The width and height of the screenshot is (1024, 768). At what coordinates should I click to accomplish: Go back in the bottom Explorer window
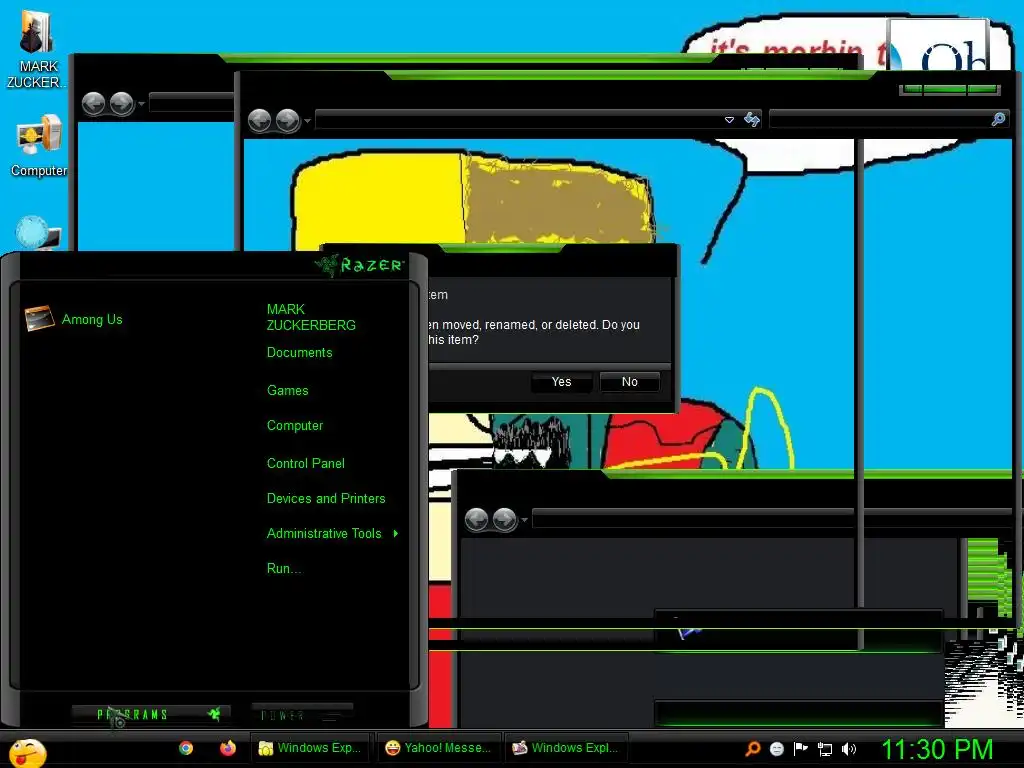(x=477, y=520)
